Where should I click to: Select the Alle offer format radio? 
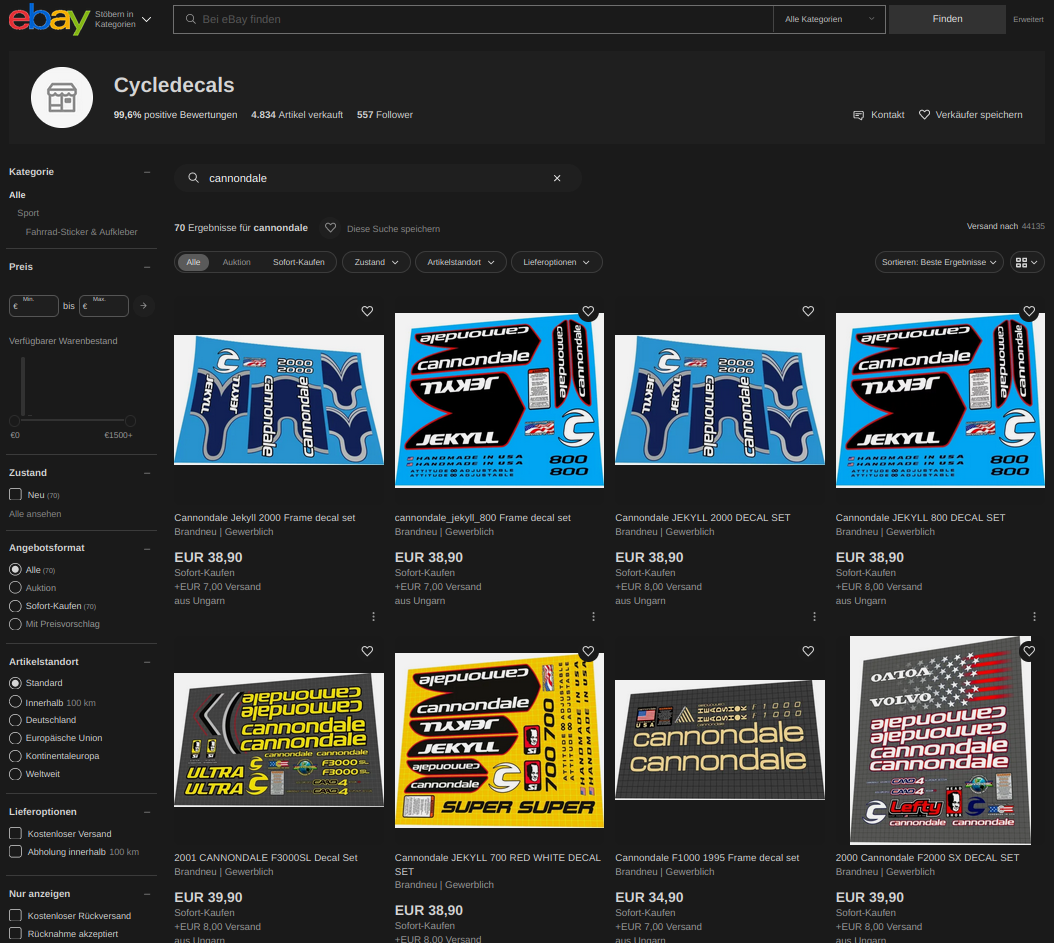[x=15, y=569]
